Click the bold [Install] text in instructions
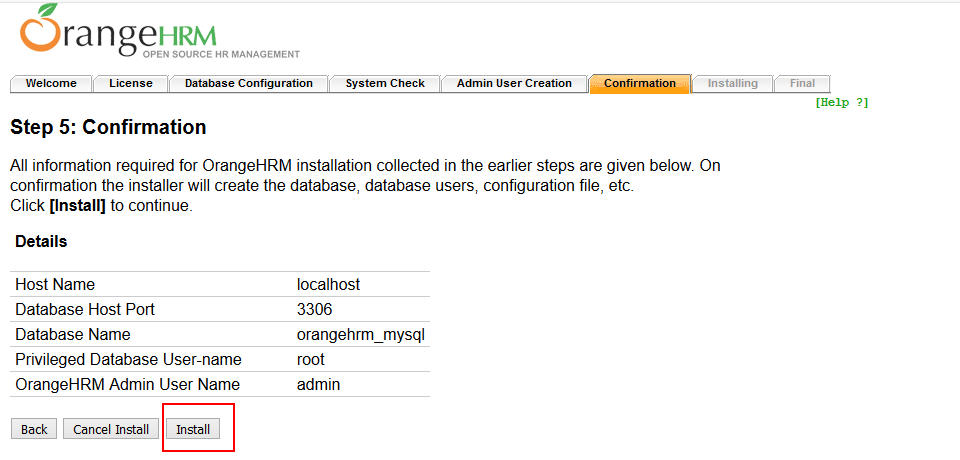 [x=77, y=206]
